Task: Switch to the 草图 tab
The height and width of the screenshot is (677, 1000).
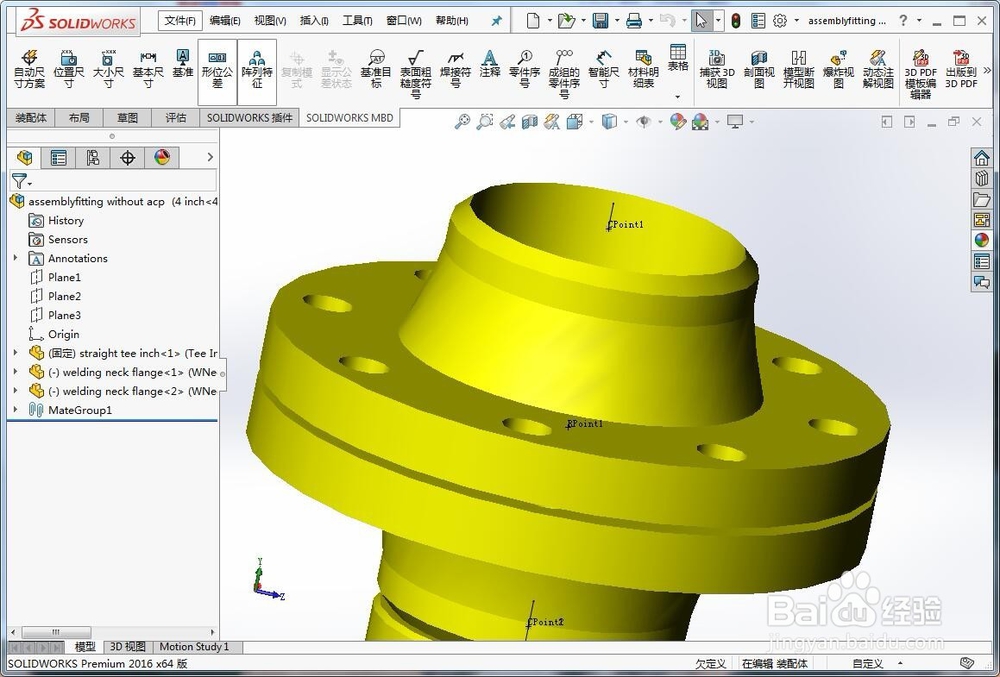Action: 128,118
